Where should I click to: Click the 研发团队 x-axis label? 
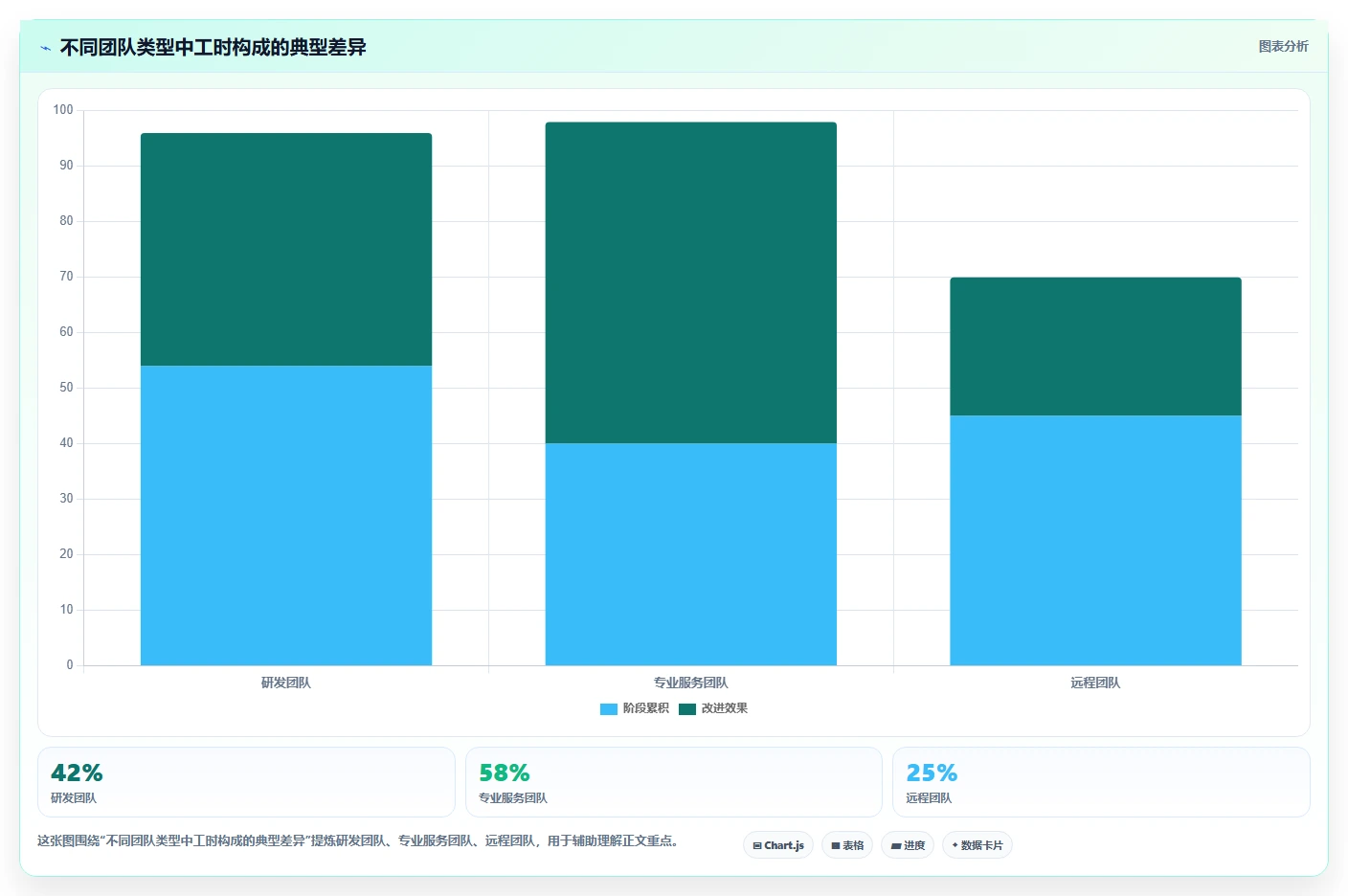[x=286, y=683]
